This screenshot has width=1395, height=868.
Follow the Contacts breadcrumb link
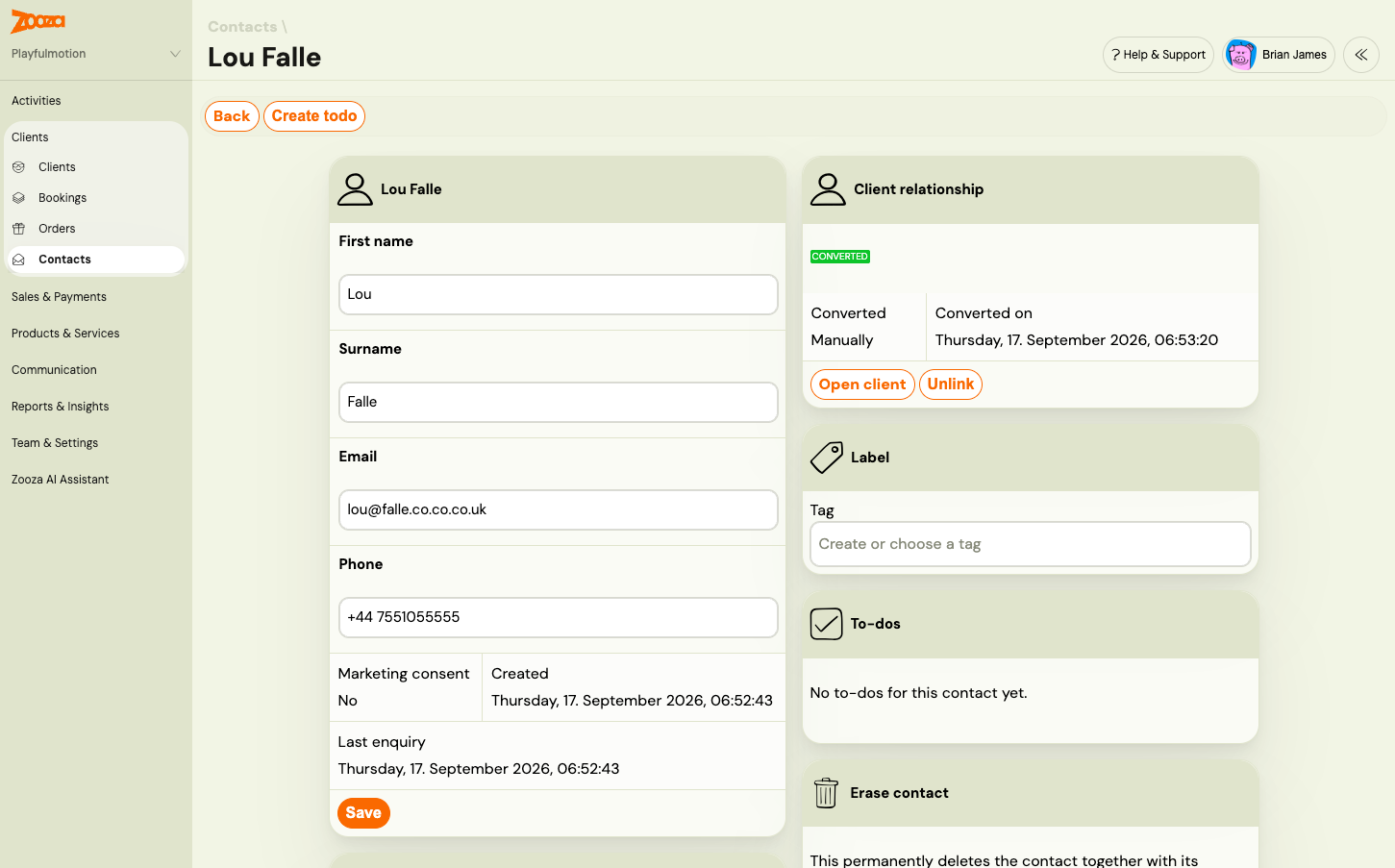coord(242,27)
